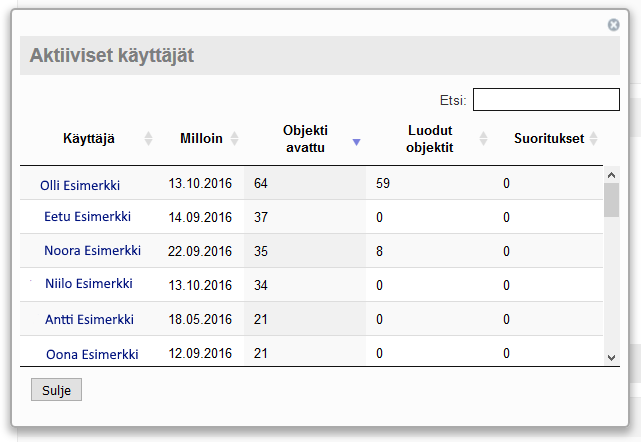Click value 37 in Eetu's row

tap(261, 217)
